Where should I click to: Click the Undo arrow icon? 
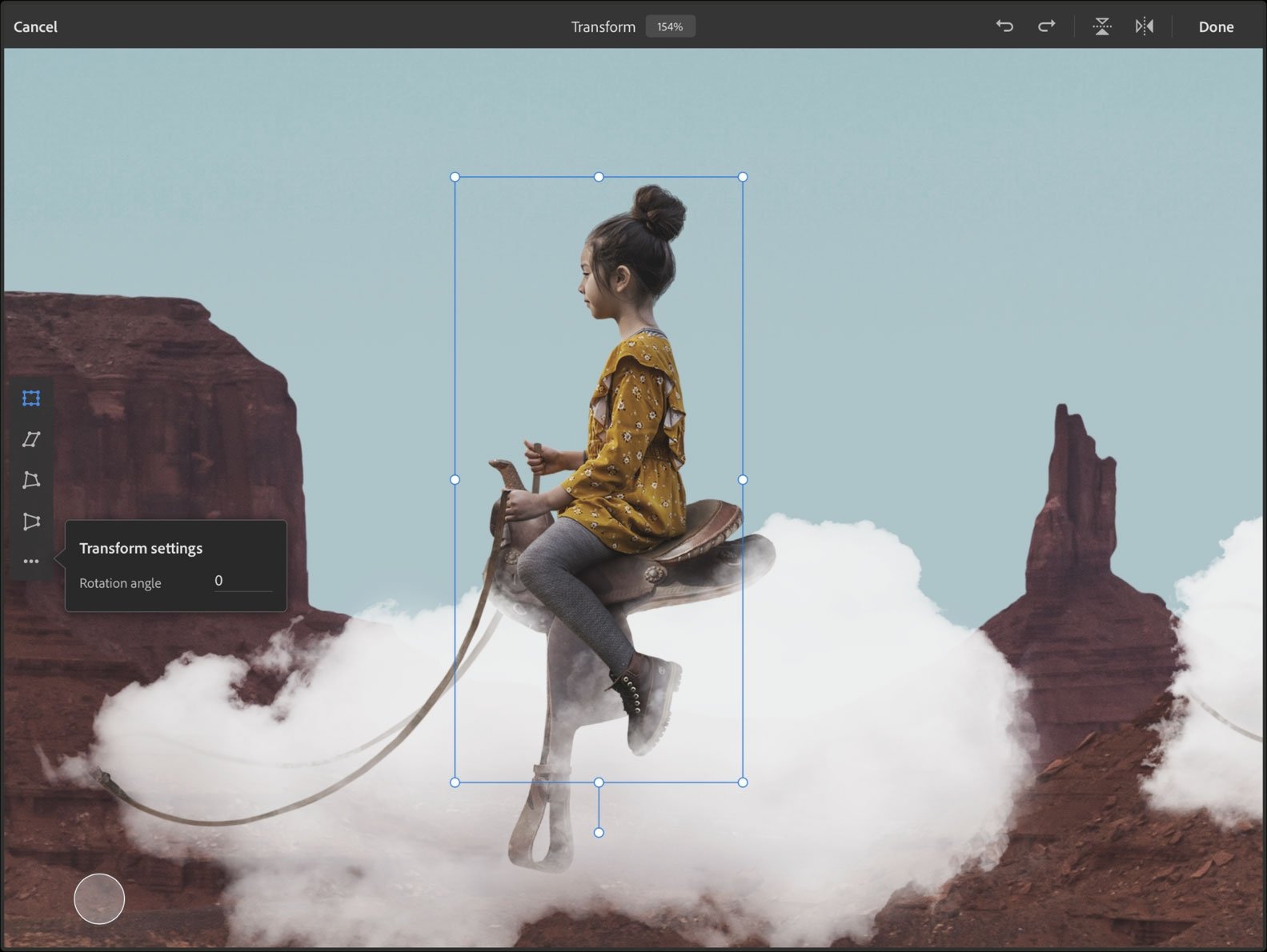tap(1004, 26)
